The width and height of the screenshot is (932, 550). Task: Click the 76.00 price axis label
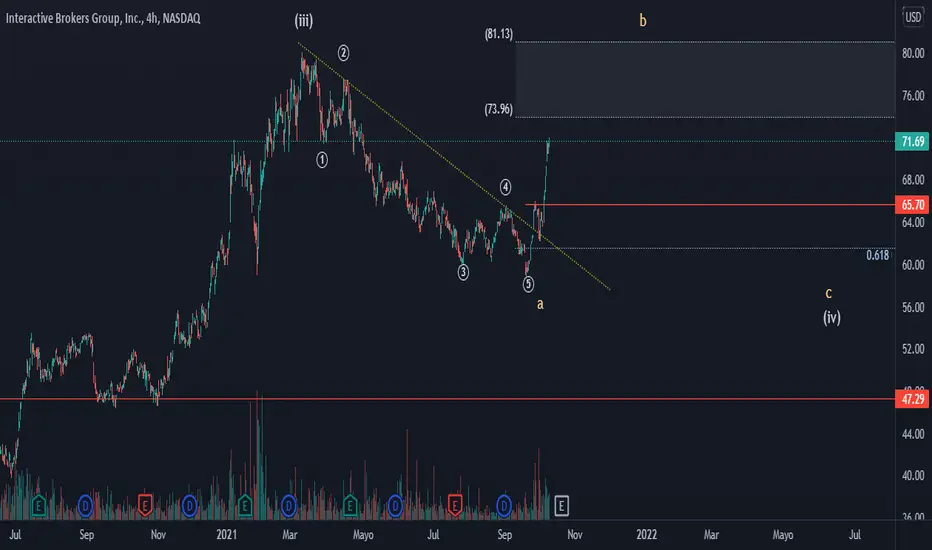click(x=912, y=96)
